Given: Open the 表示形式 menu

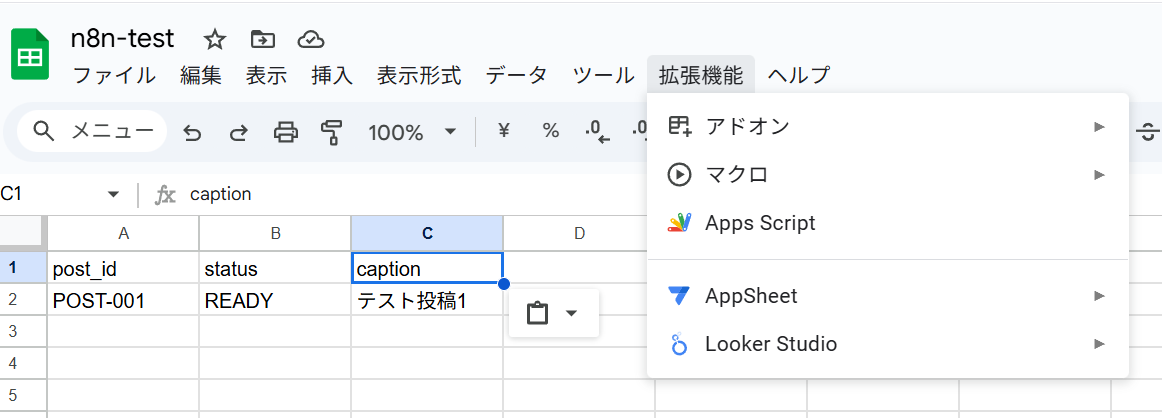Looking at the screenshot, I should (x=419, y=75).
